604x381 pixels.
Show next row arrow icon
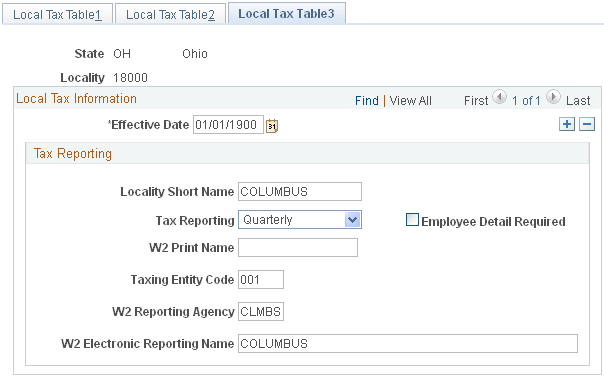pyautogui.click(x=553, y=97)
